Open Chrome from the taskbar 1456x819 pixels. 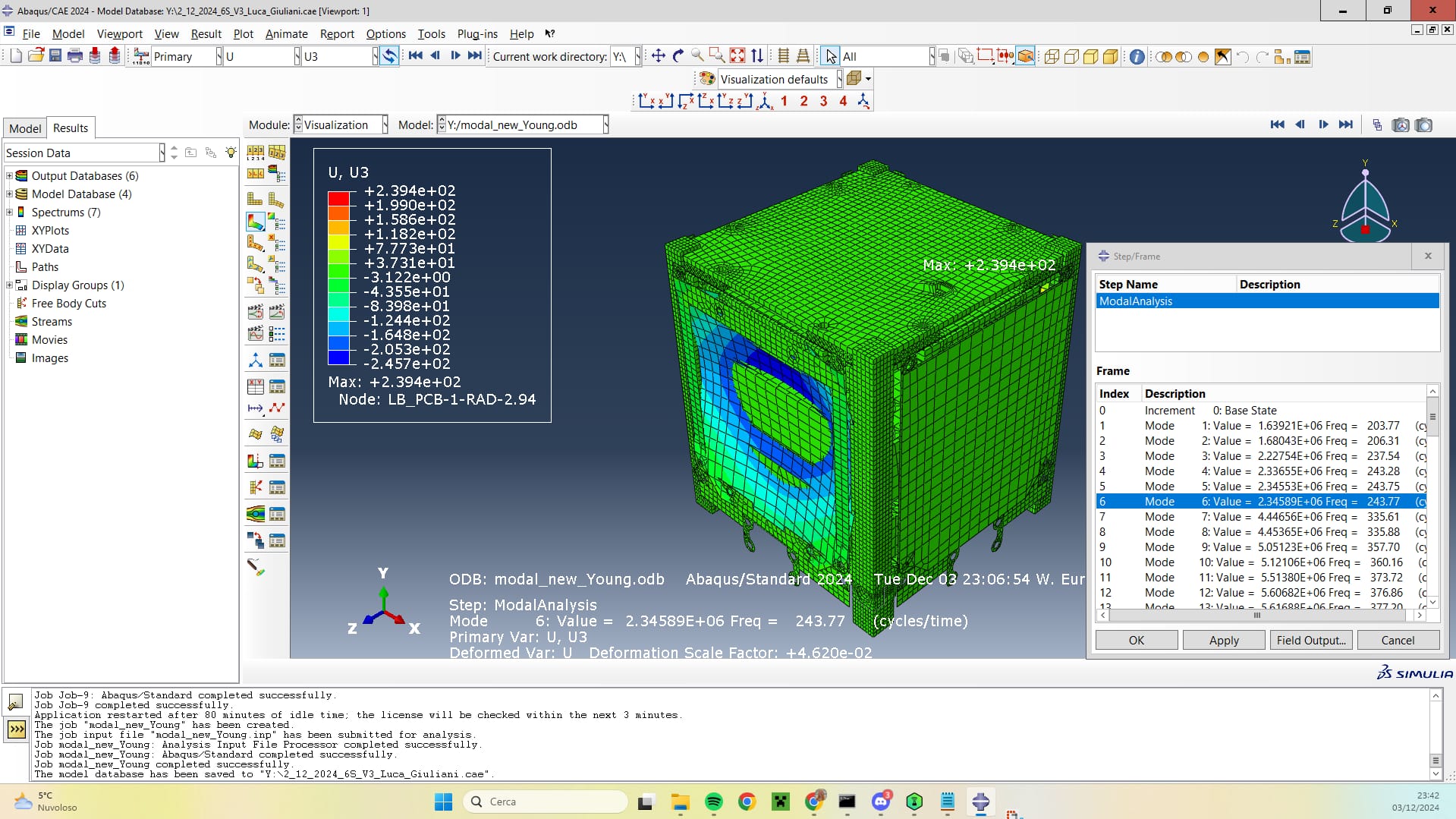747,802
